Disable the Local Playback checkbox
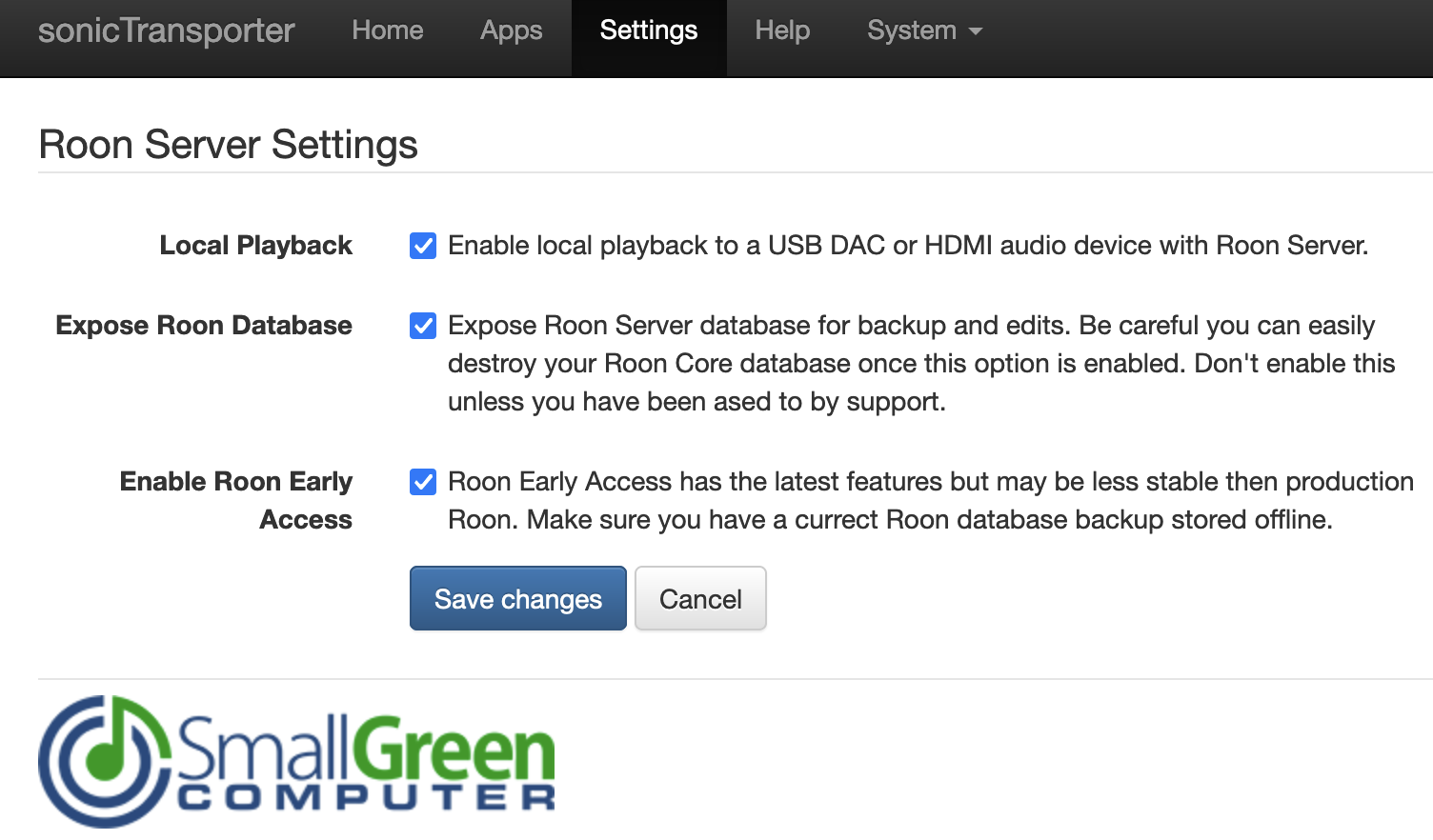This screenshot has height=840, width=1433. click(423, 246)
